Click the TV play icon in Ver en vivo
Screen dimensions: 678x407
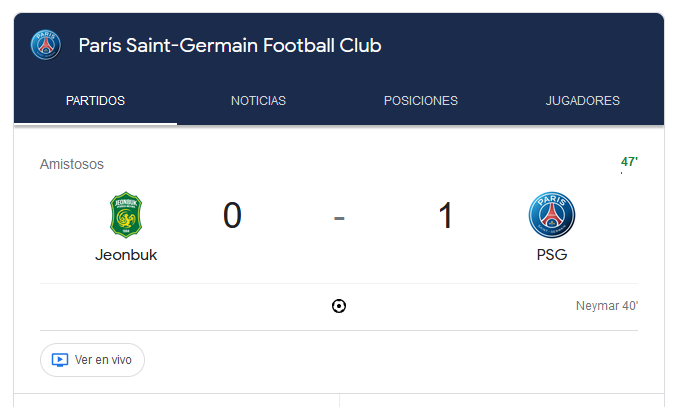pos(60,360)
